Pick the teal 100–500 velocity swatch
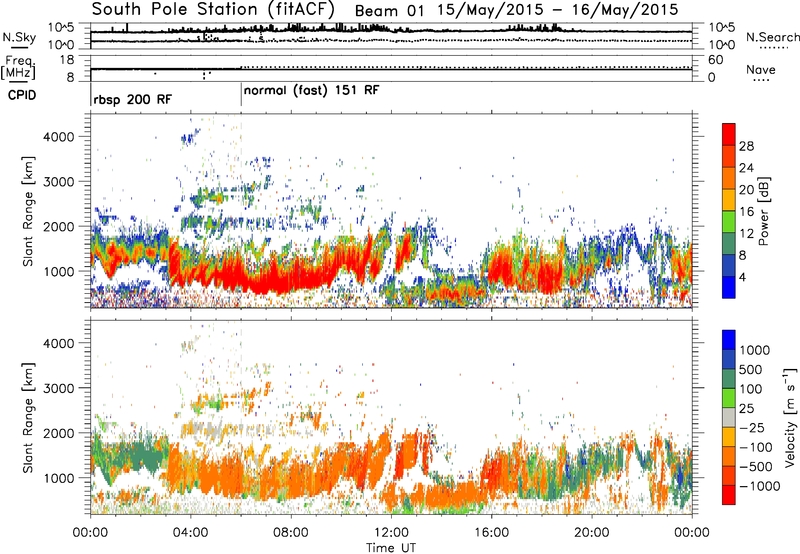The width and height of the screenshot is (800, 554). click(729, 379)
